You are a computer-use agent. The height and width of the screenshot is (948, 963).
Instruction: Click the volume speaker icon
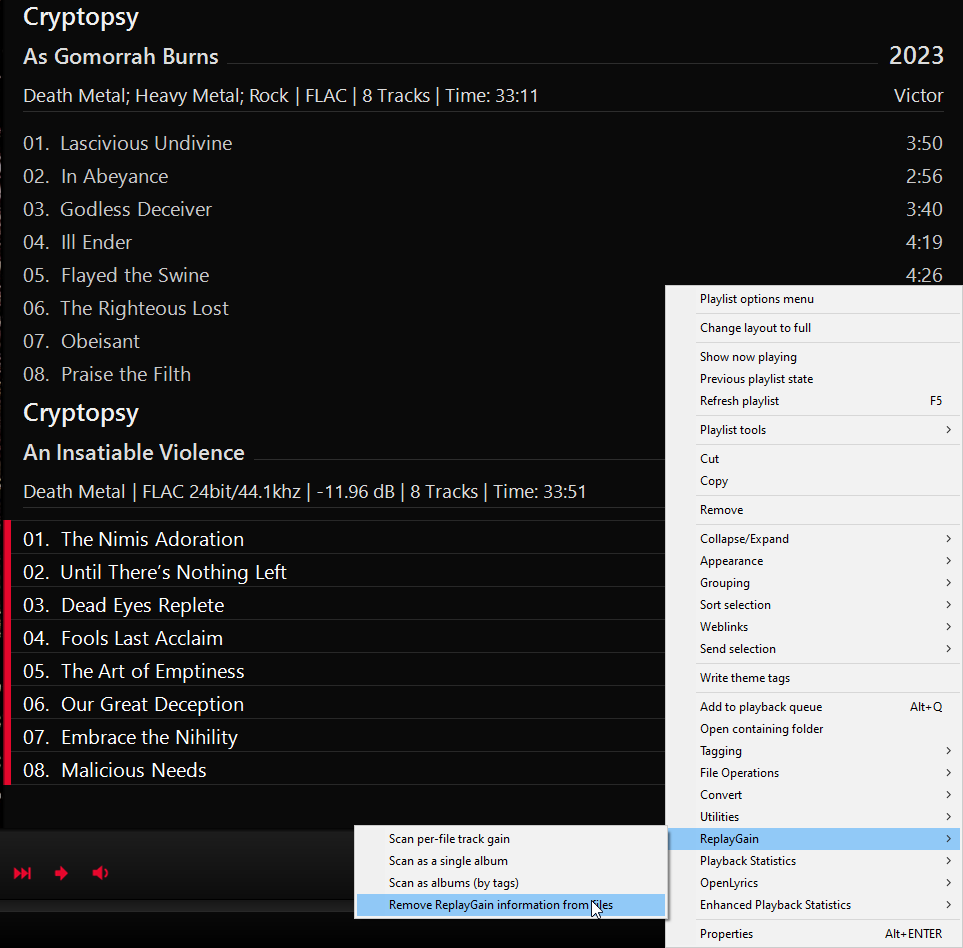click(100, 873)
